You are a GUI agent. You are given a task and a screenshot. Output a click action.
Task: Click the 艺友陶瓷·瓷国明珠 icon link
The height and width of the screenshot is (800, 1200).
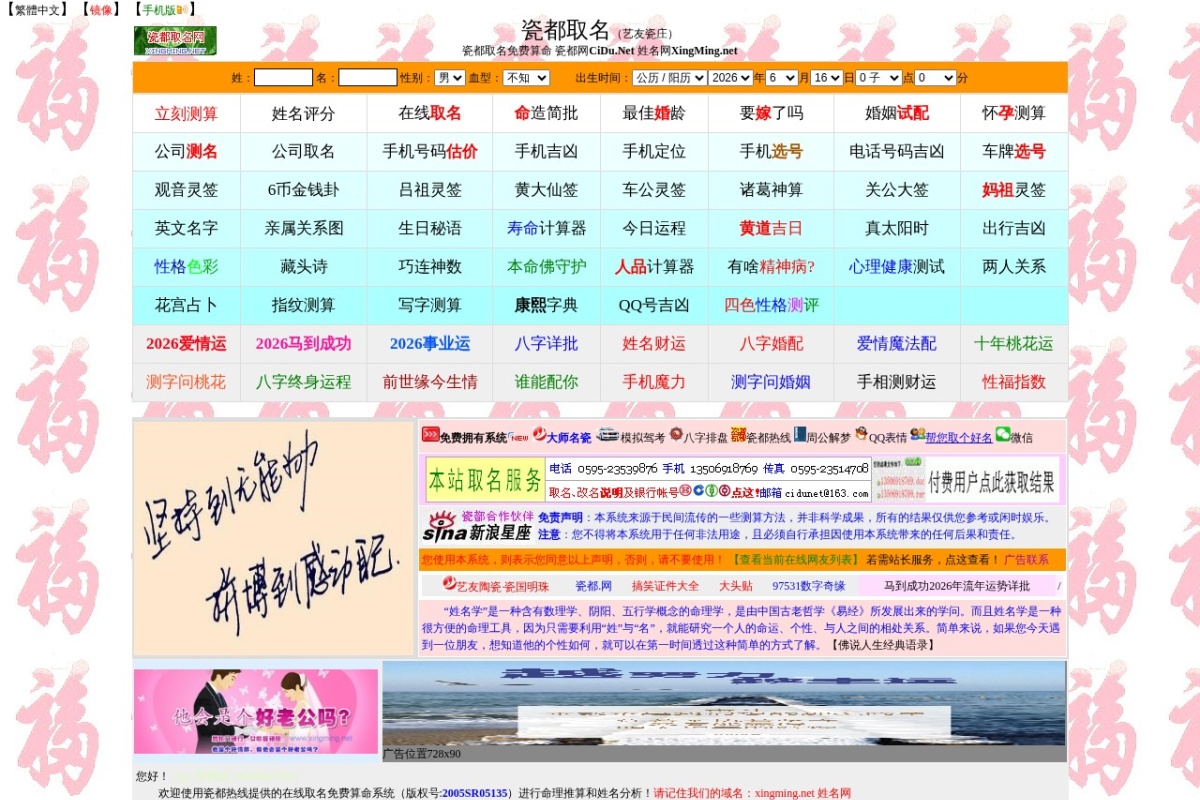click(449, 584)
